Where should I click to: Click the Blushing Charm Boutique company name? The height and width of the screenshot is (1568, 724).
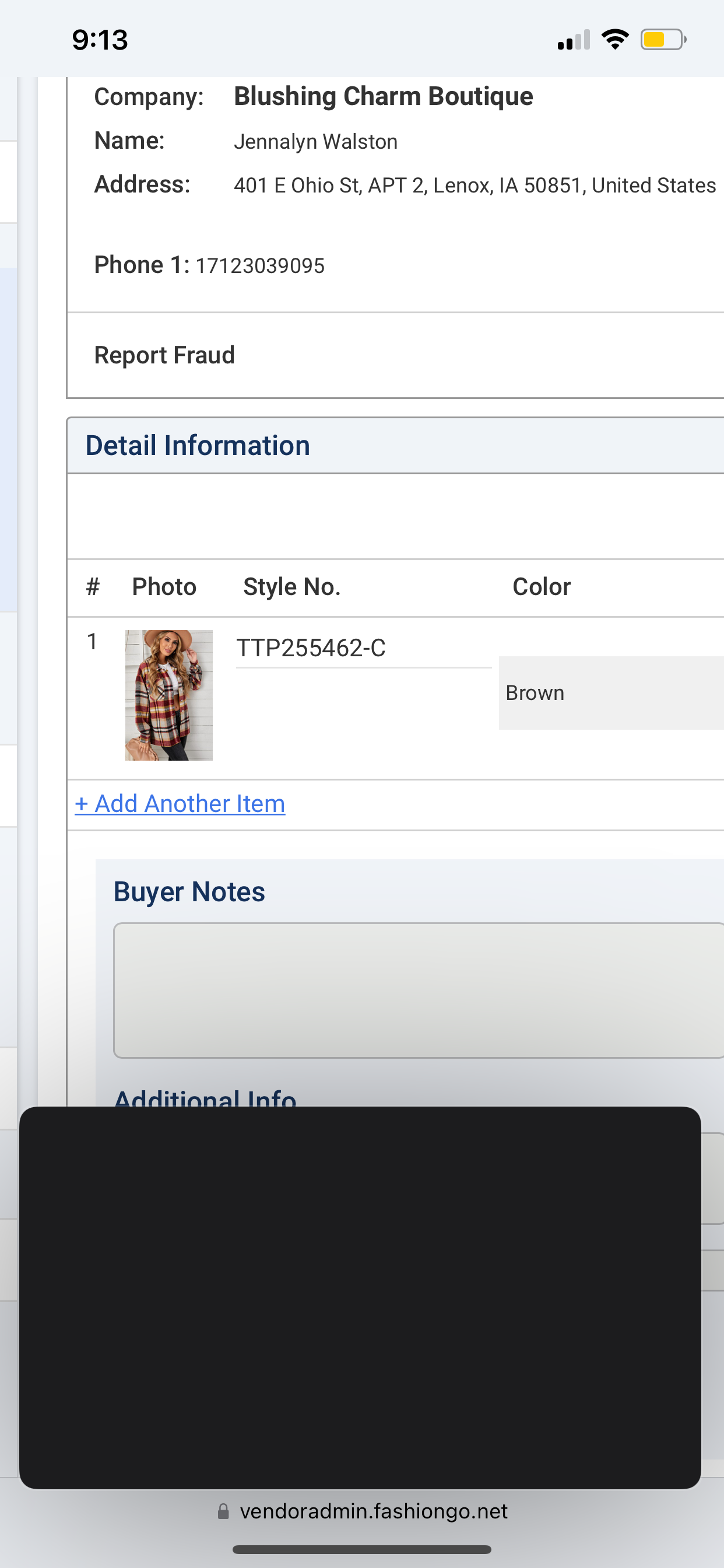pos(384,96)
